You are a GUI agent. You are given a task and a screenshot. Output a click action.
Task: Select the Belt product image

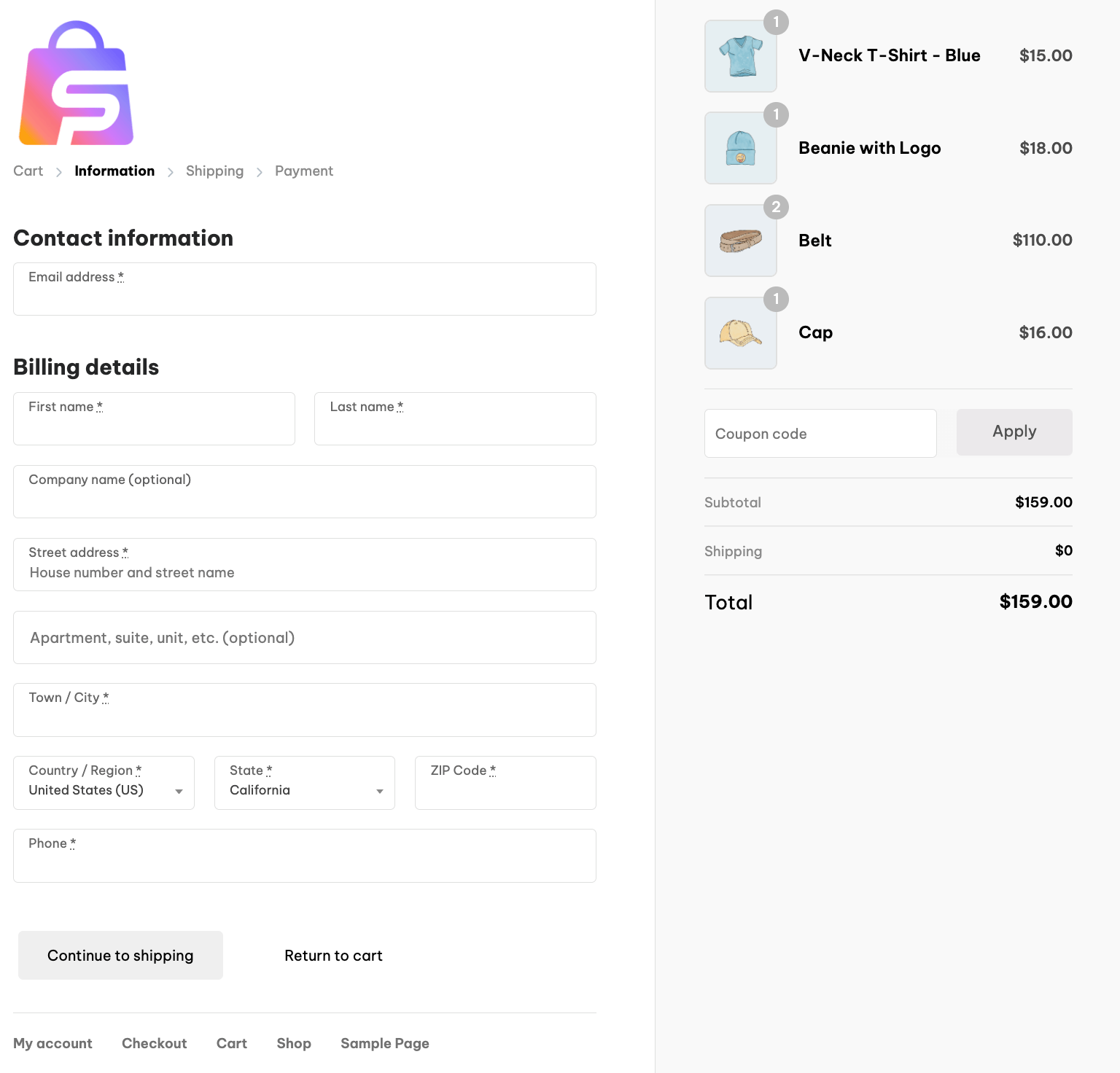pos(740,240)
